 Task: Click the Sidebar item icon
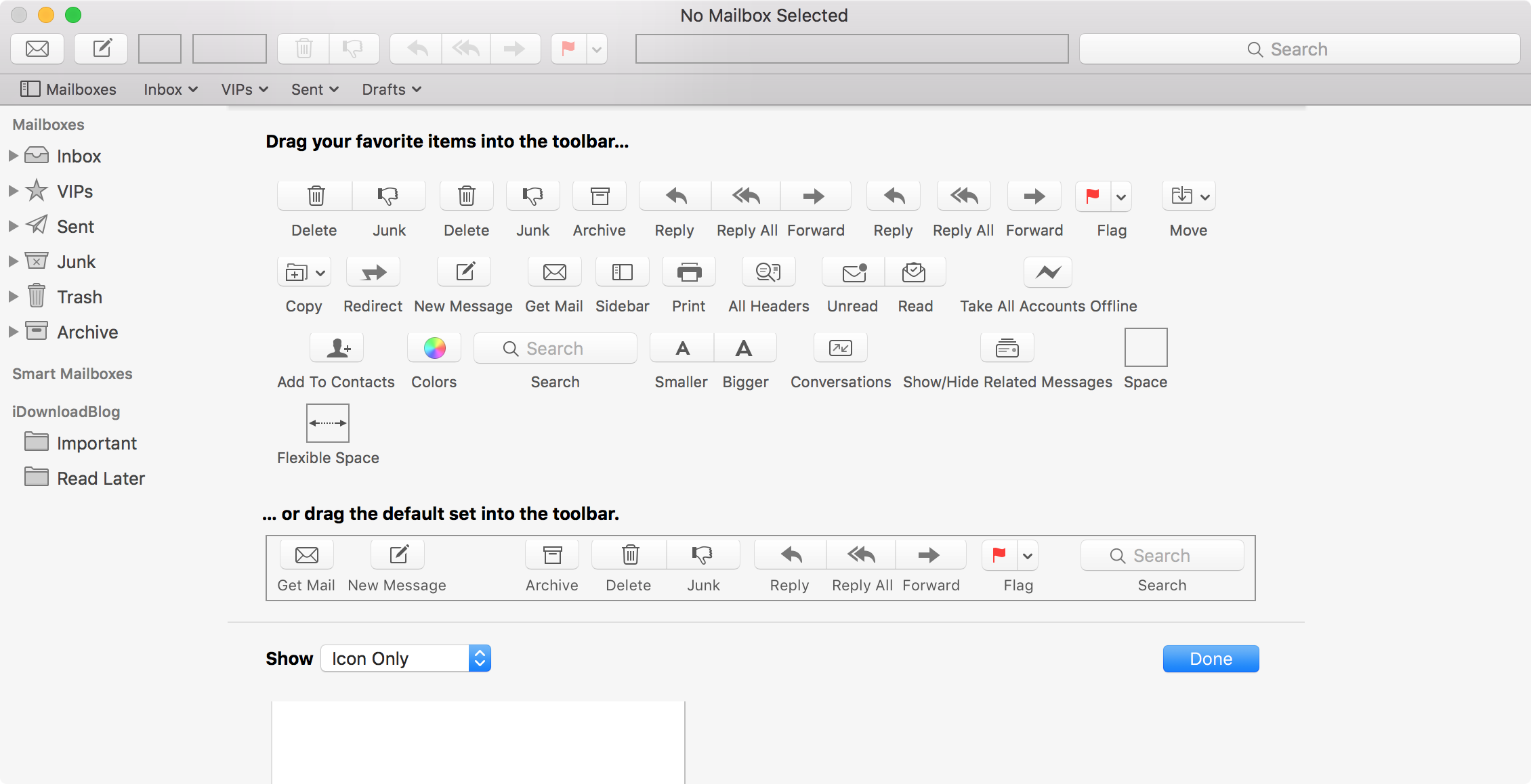coord(623,272)
